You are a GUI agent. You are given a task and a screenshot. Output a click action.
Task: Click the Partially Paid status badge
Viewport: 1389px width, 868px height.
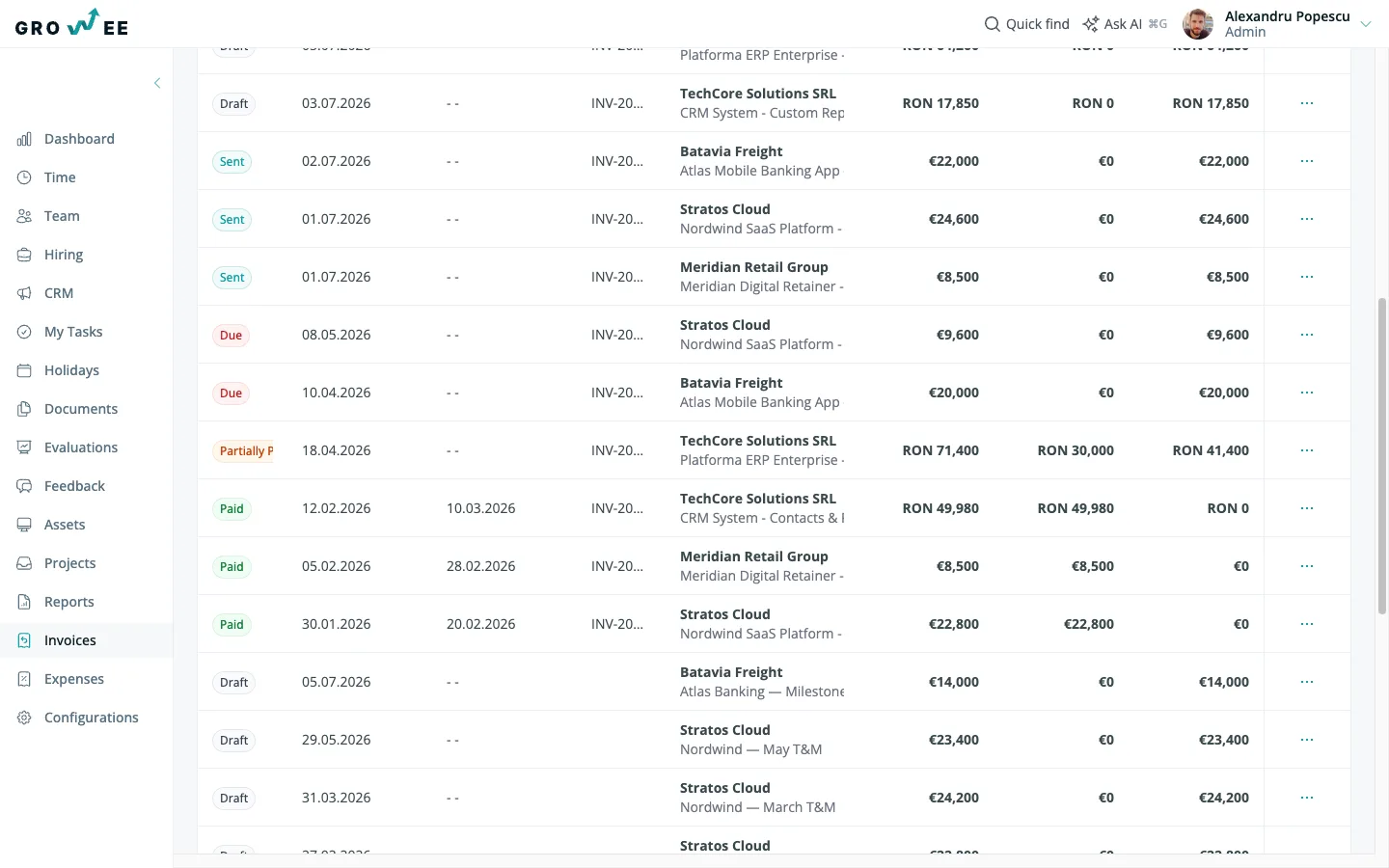243,450
